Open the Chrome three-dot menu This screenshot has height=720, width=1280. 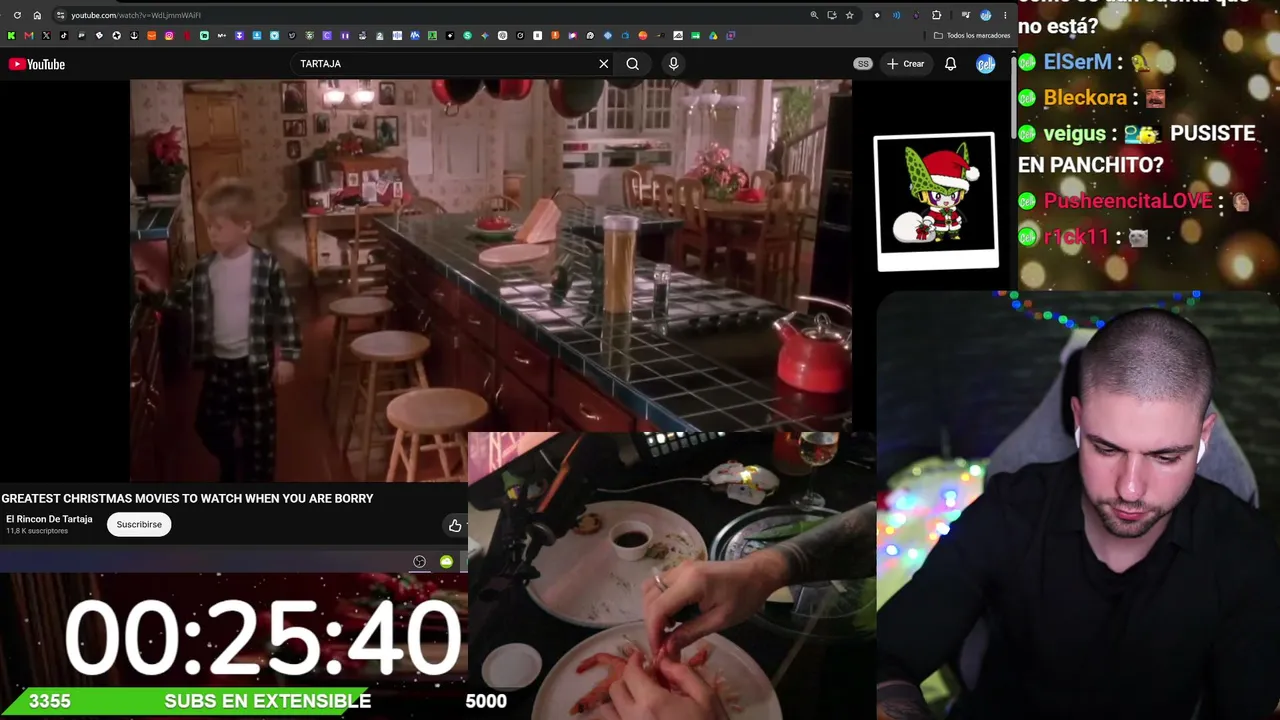1005,15
